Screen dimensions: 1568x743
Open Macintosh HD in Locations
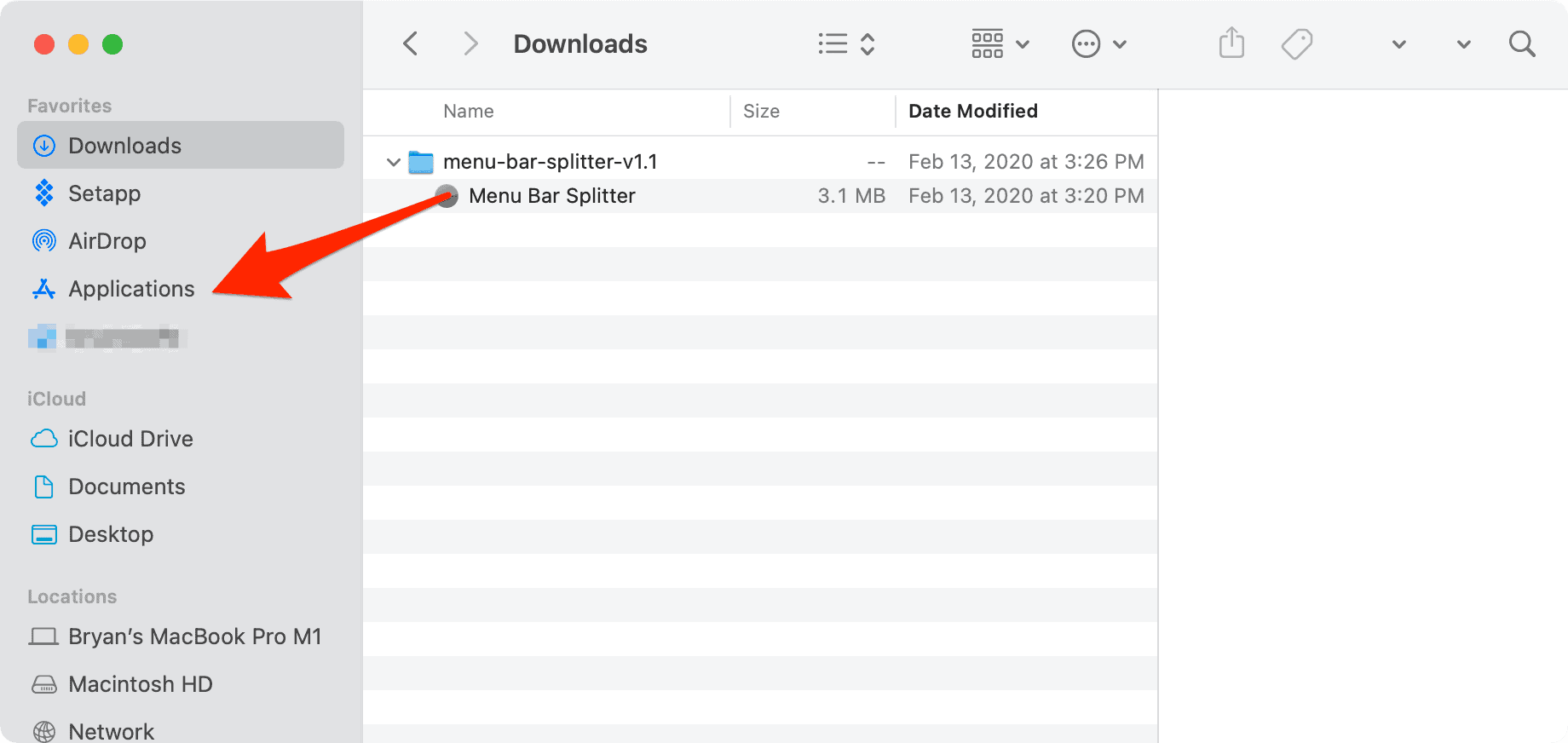coord(181,684)
